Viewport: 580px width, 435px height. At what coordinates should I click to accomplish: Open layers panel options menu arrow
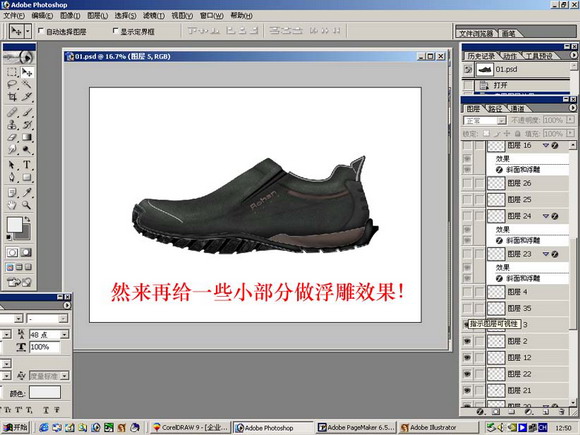[x=573, y=108]
